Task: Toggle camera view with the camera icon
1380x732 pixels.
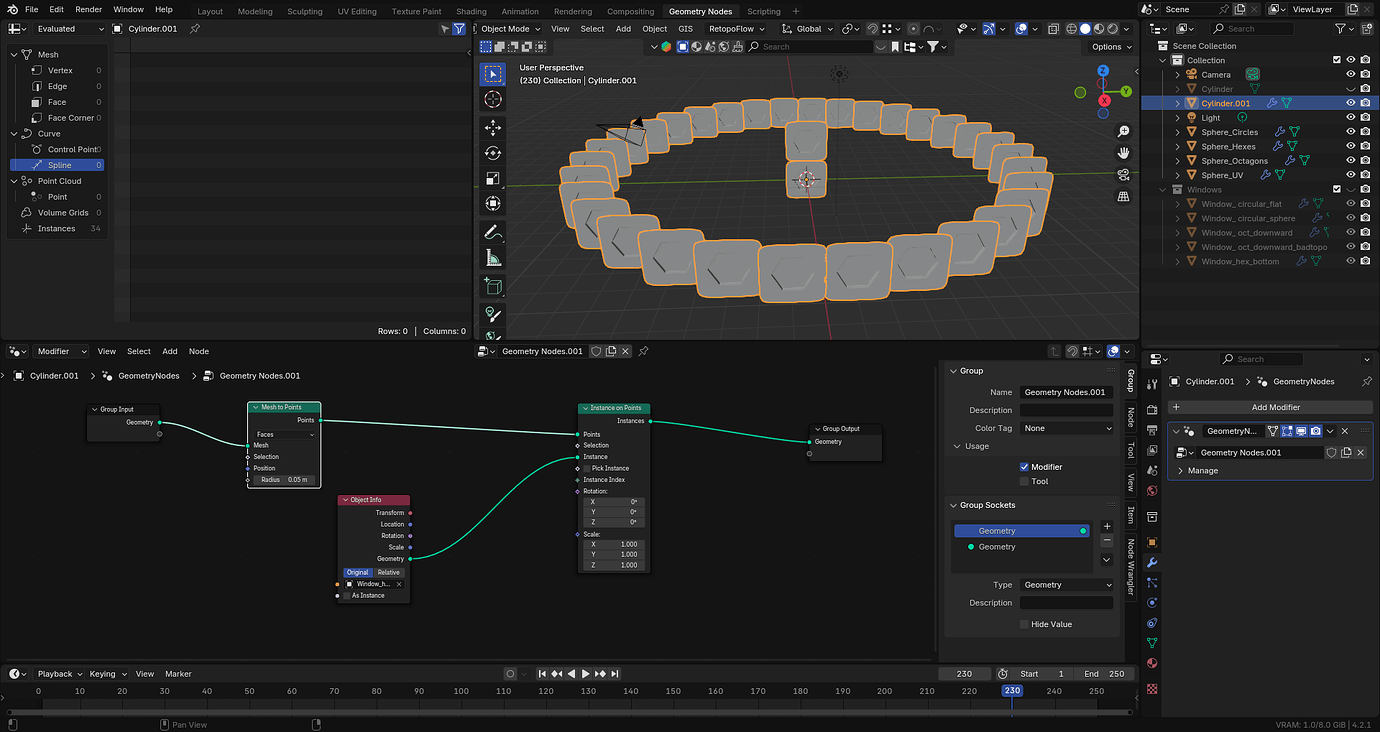Action: tap(1123, 175)
